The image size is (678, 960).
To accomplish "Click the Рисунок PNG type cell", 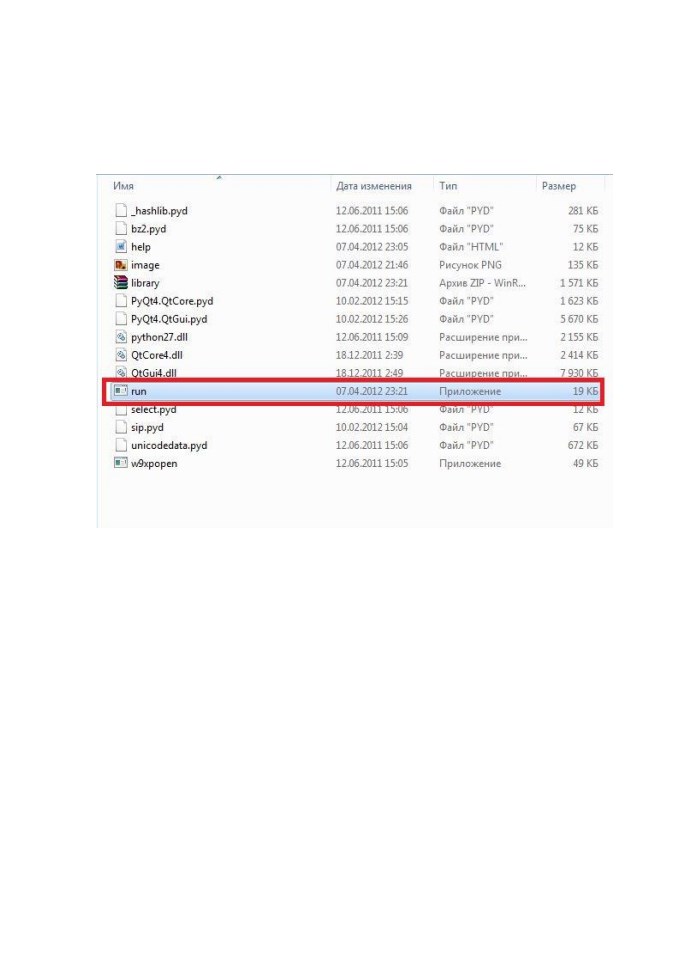I will coord(470,264).
